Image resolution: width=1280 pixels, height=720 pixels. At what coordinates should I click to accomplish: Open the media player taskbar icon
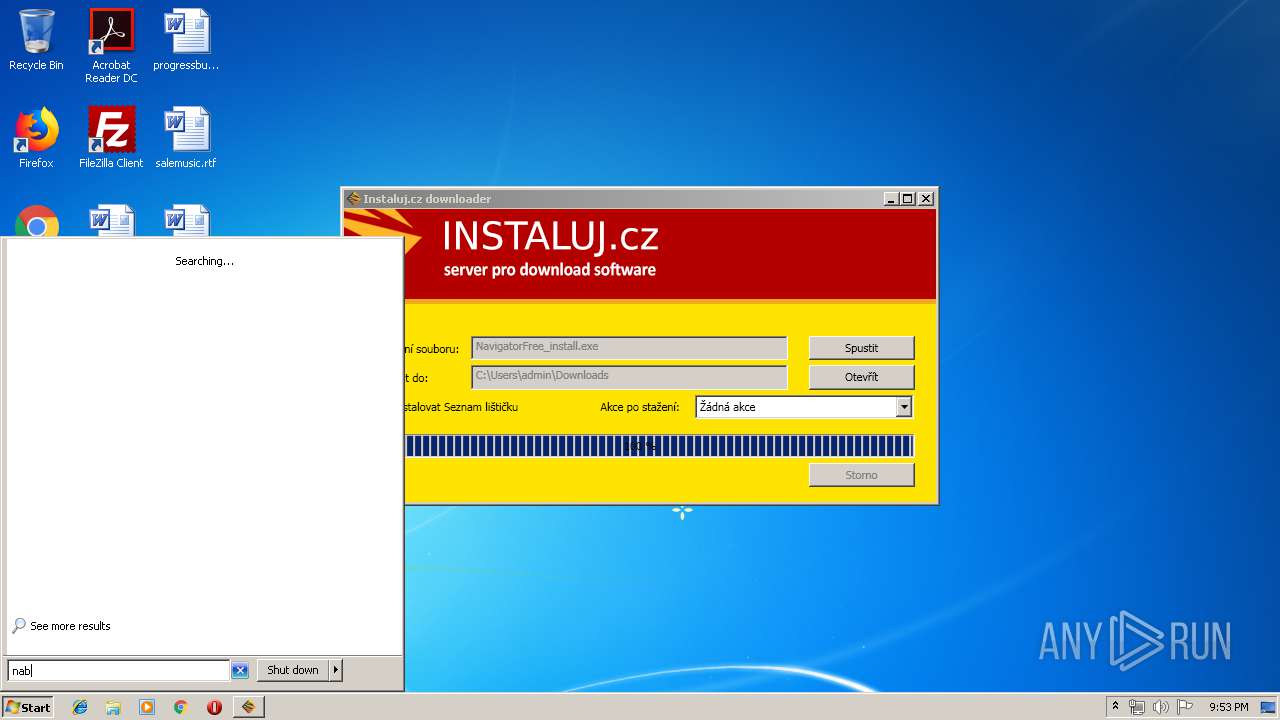tap(147, 707)
